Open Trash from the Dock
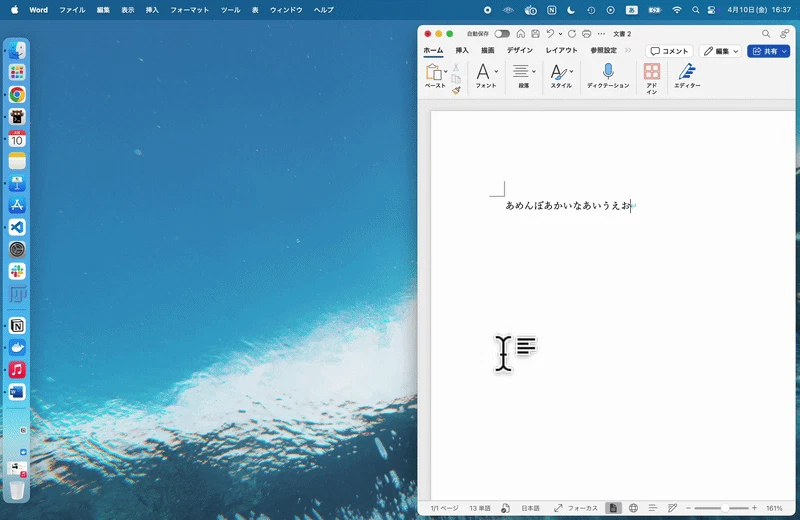 [x=17, y=490]
